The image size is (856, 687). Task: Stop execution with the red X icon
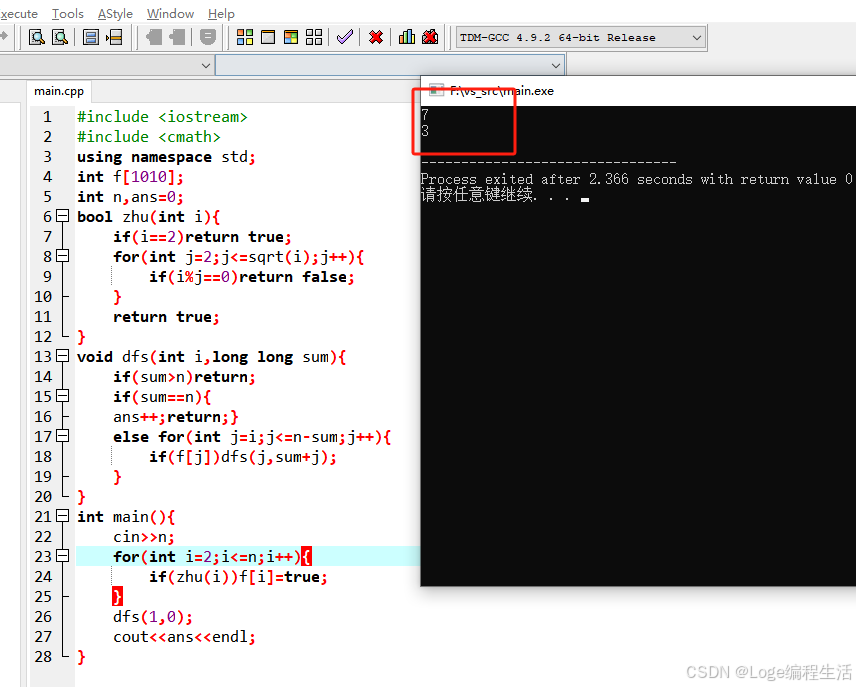coord(376,37)
